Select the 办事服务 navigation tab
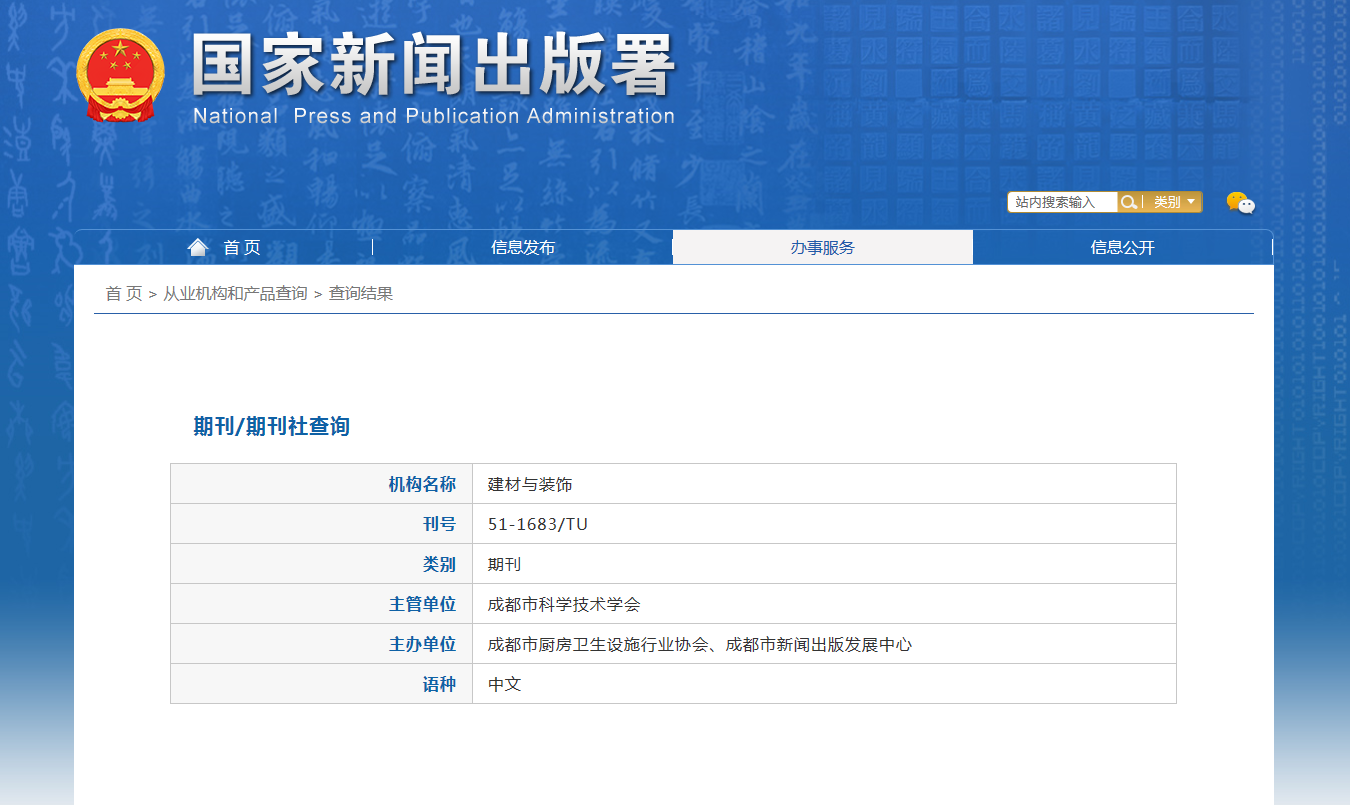The width and height of the screenshot is (1350, 805). coord(822,247)
